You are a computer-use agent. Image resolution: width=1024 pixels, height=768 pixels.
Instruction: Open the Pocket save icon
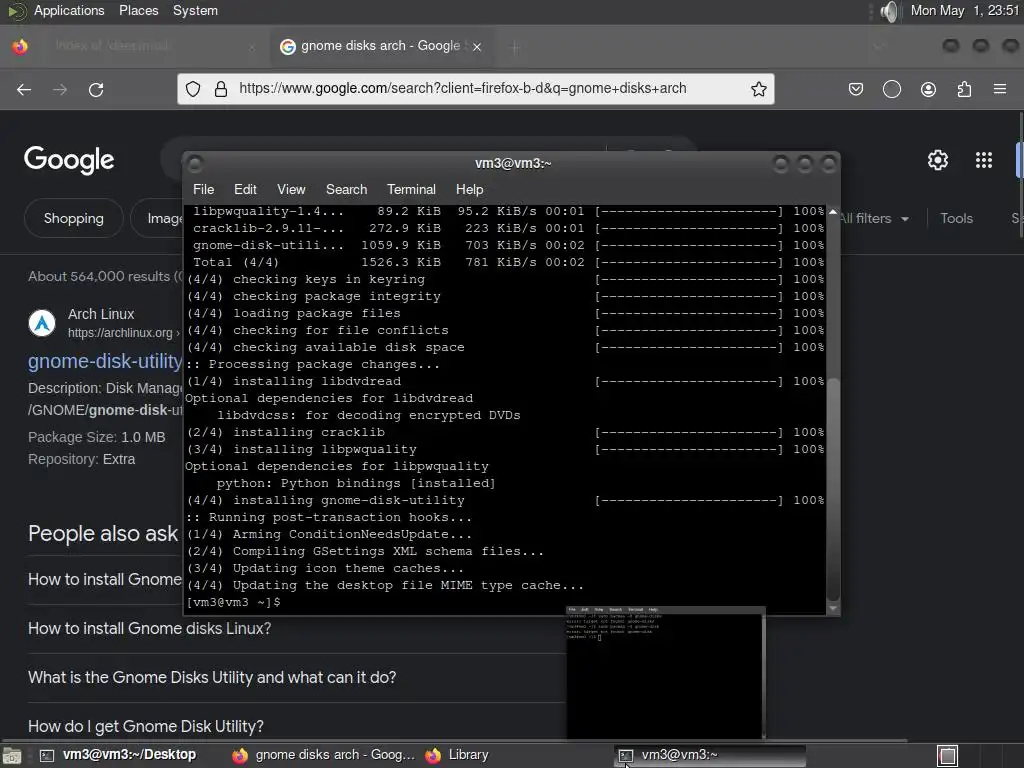coord(856,89)
